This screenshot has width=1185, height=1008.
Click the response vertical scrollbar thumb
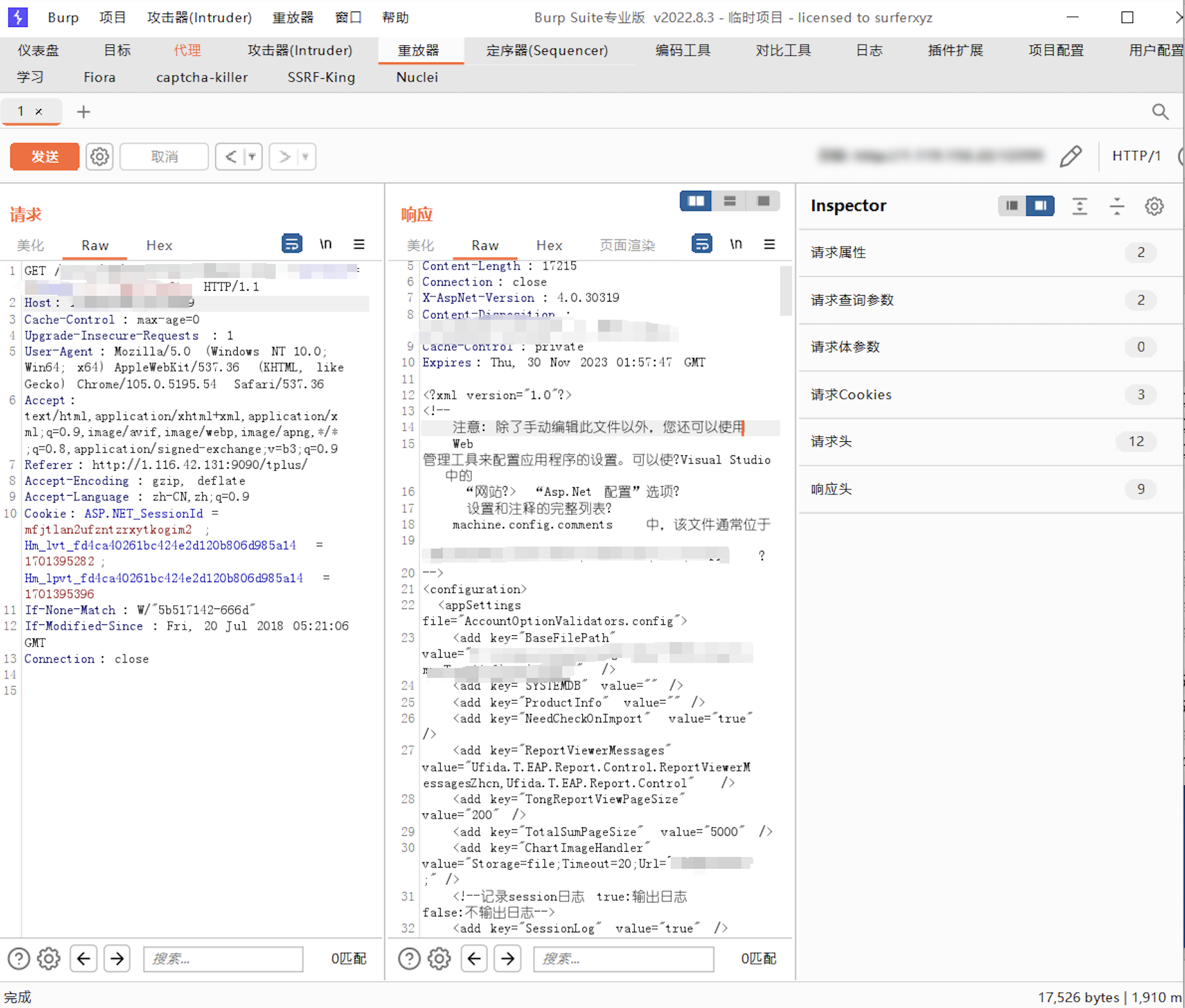[785, 291]
